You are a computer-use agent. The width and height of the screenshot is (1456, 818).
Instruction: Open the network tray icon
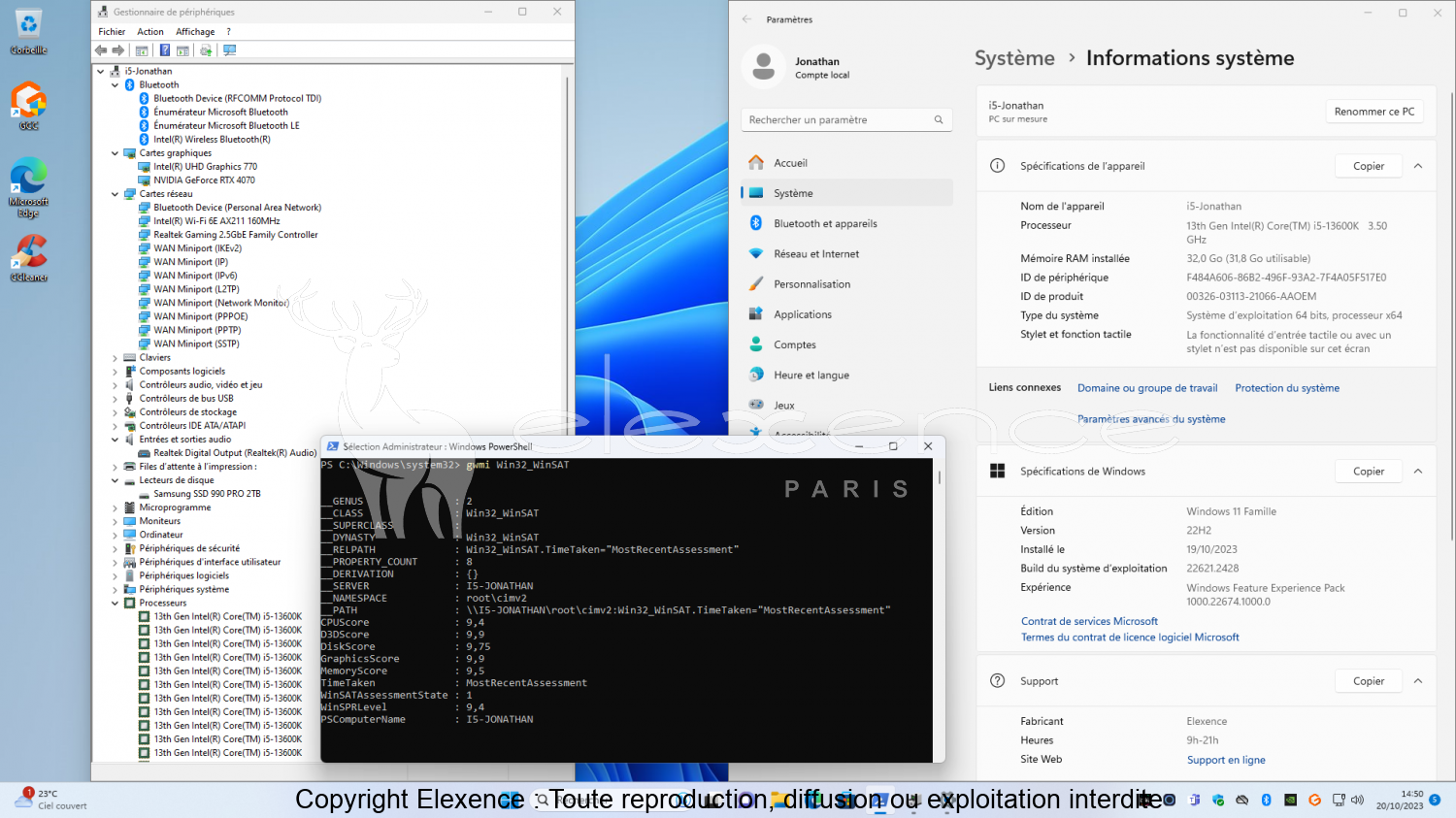pos(1339,801)
